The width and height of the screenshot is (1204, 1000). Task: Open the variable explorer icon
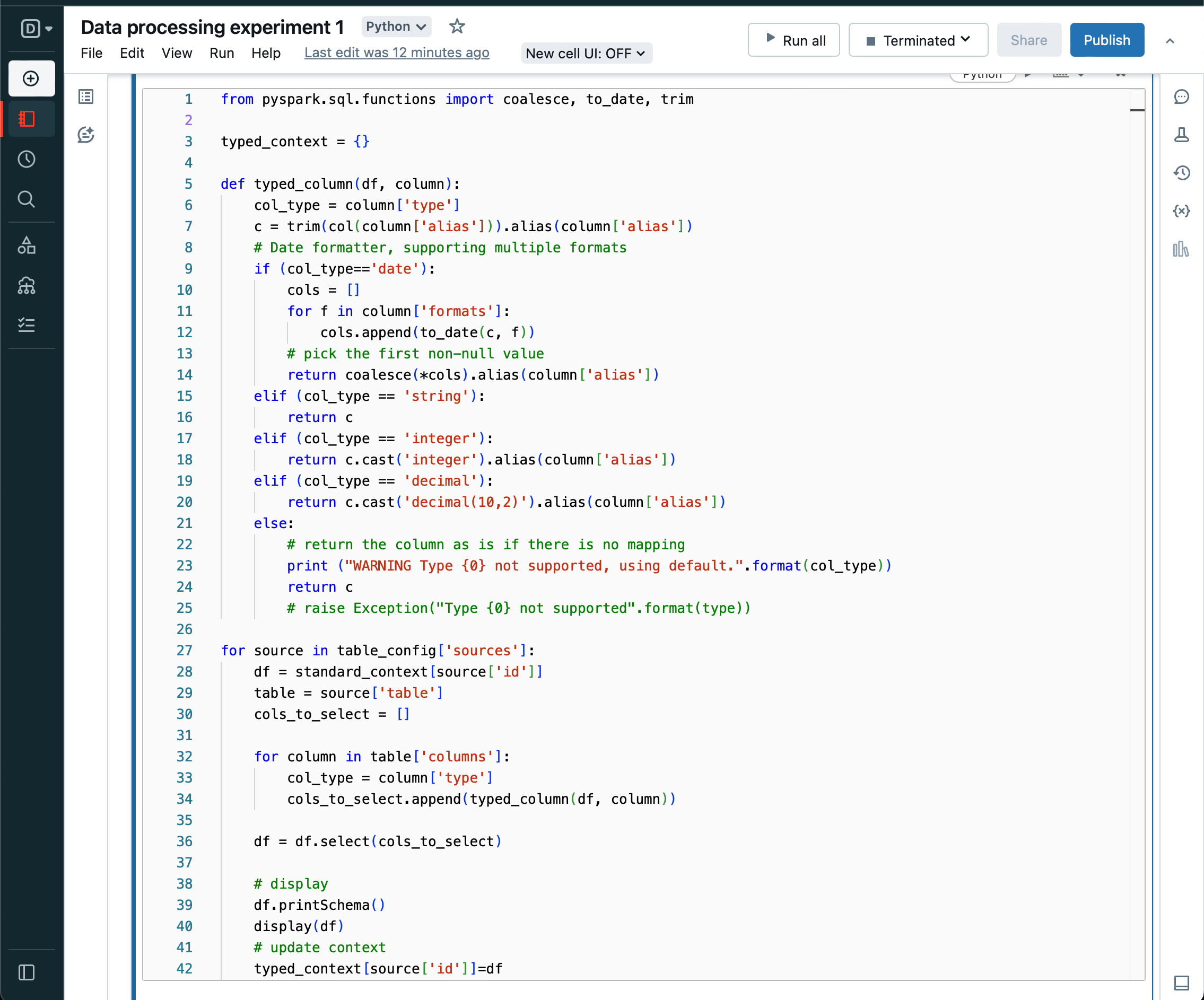[1181, 211]
